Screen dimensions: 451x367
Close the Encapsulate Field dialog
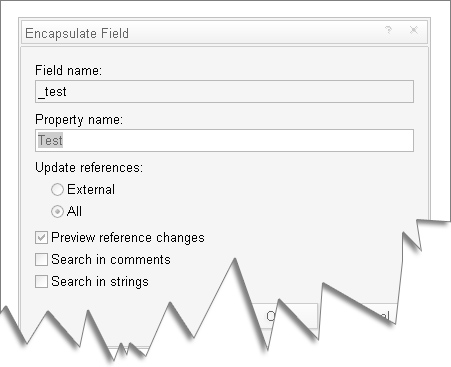pos(414,30)
